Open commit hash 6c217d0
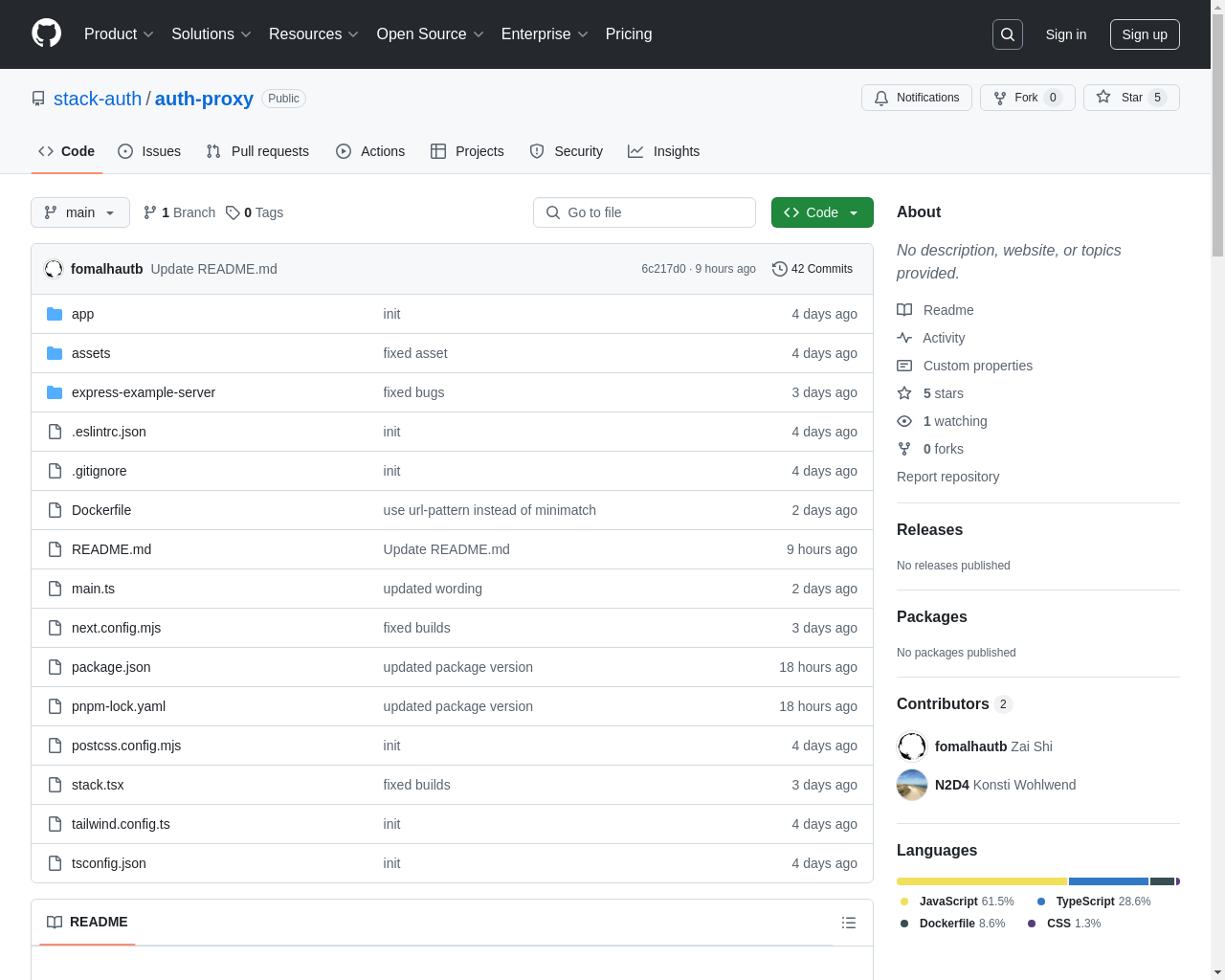 point(663,269)
